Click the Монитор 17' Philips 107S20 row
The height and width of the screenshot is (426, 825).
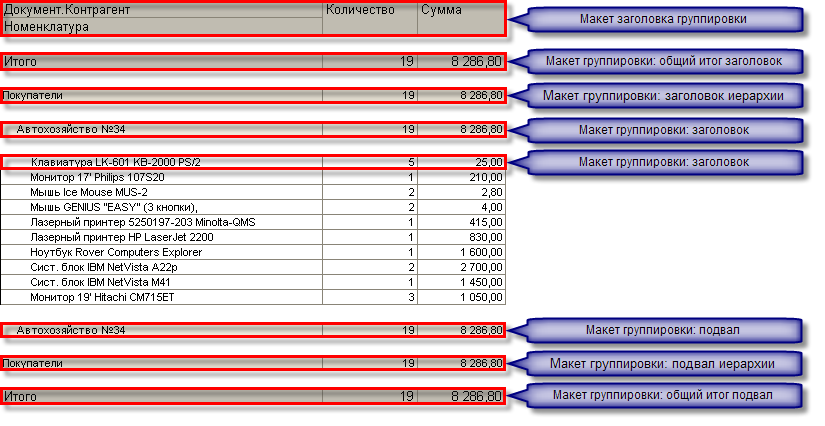pos(96,177)
